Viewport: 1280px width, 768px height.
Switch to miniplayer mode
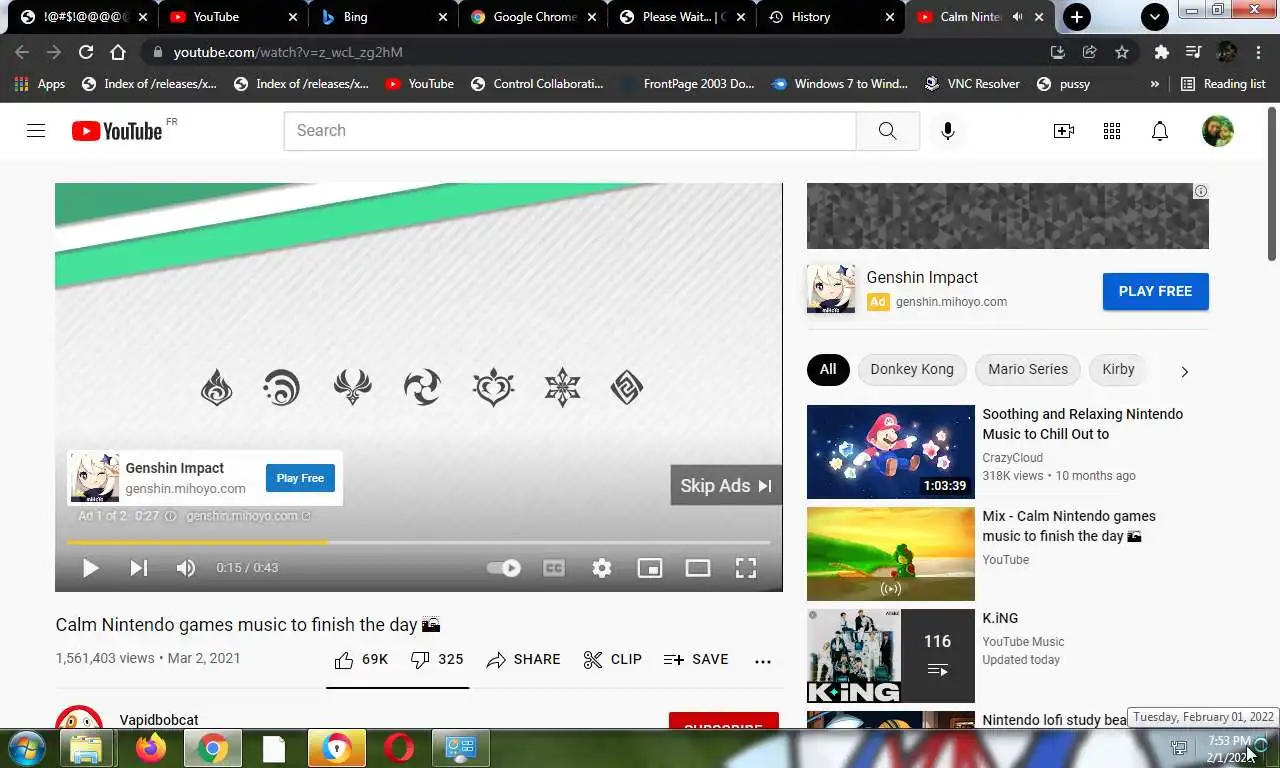pyautogui.click(x=650, y=568)
